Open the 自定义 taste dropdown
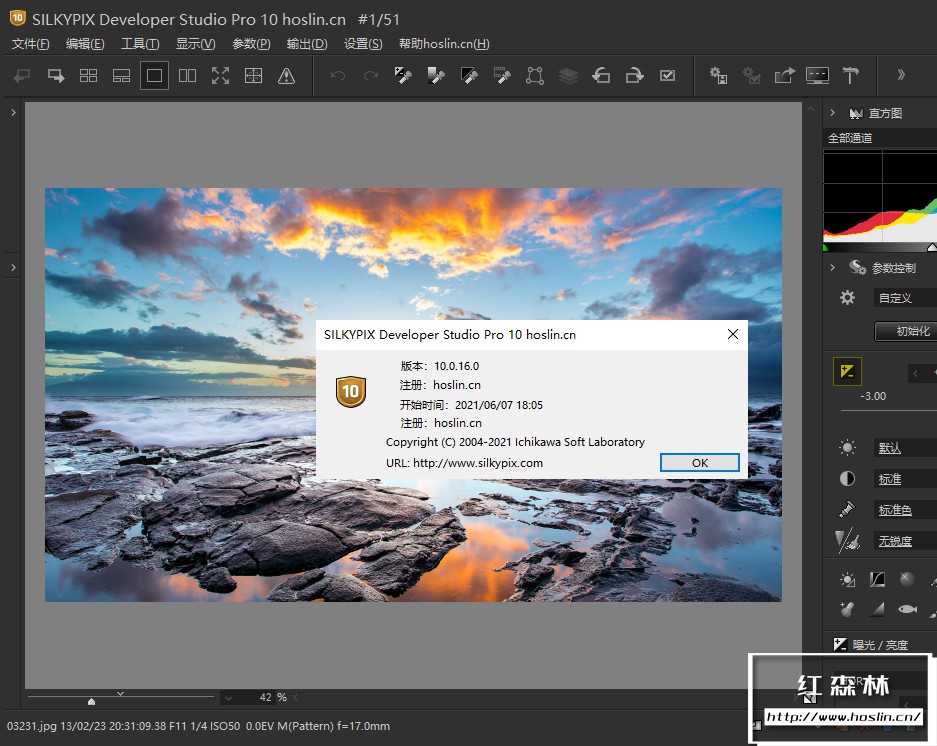 click(905, 298)
